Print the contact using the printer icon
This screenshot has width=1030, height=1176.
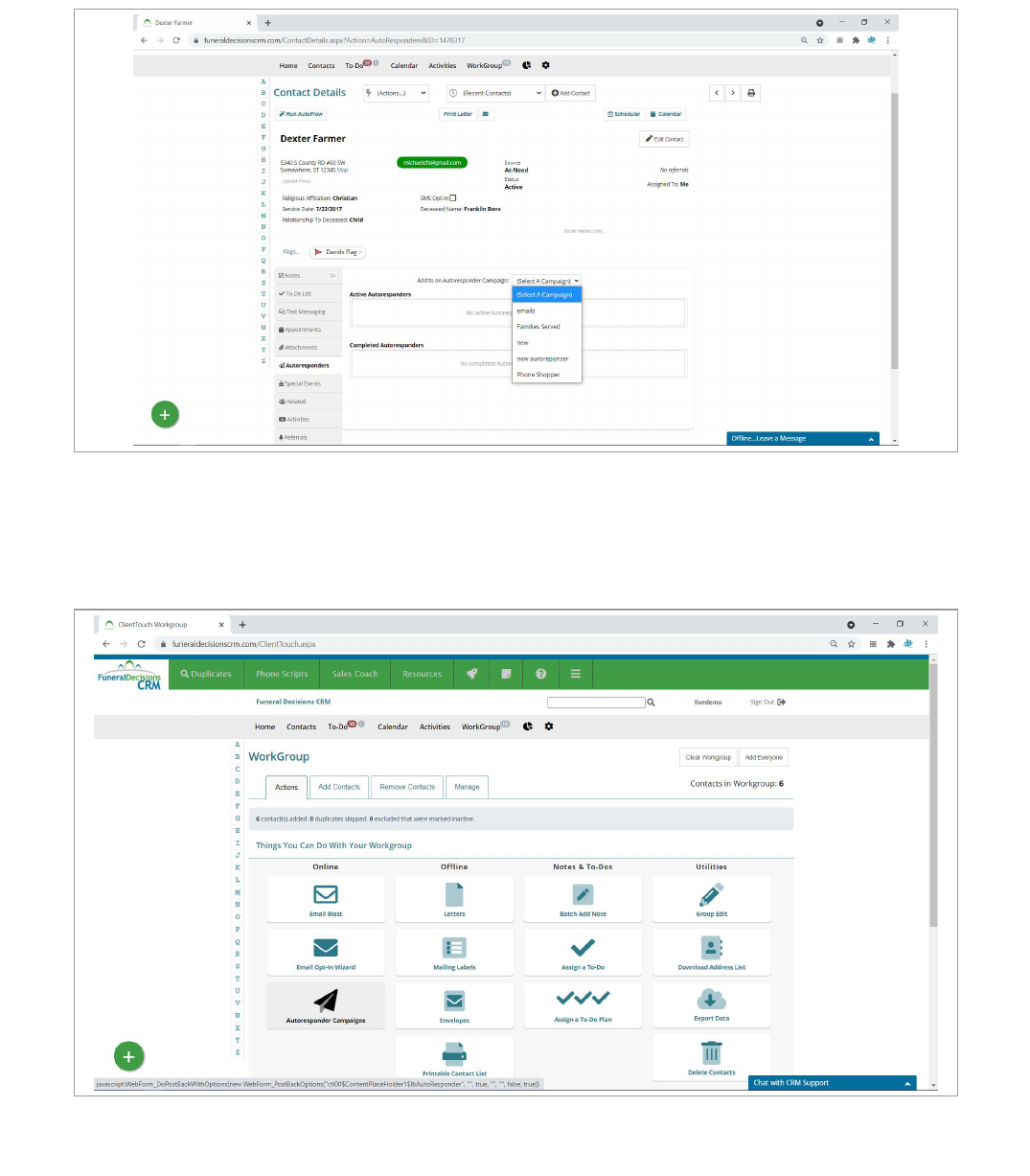(751, 93)
